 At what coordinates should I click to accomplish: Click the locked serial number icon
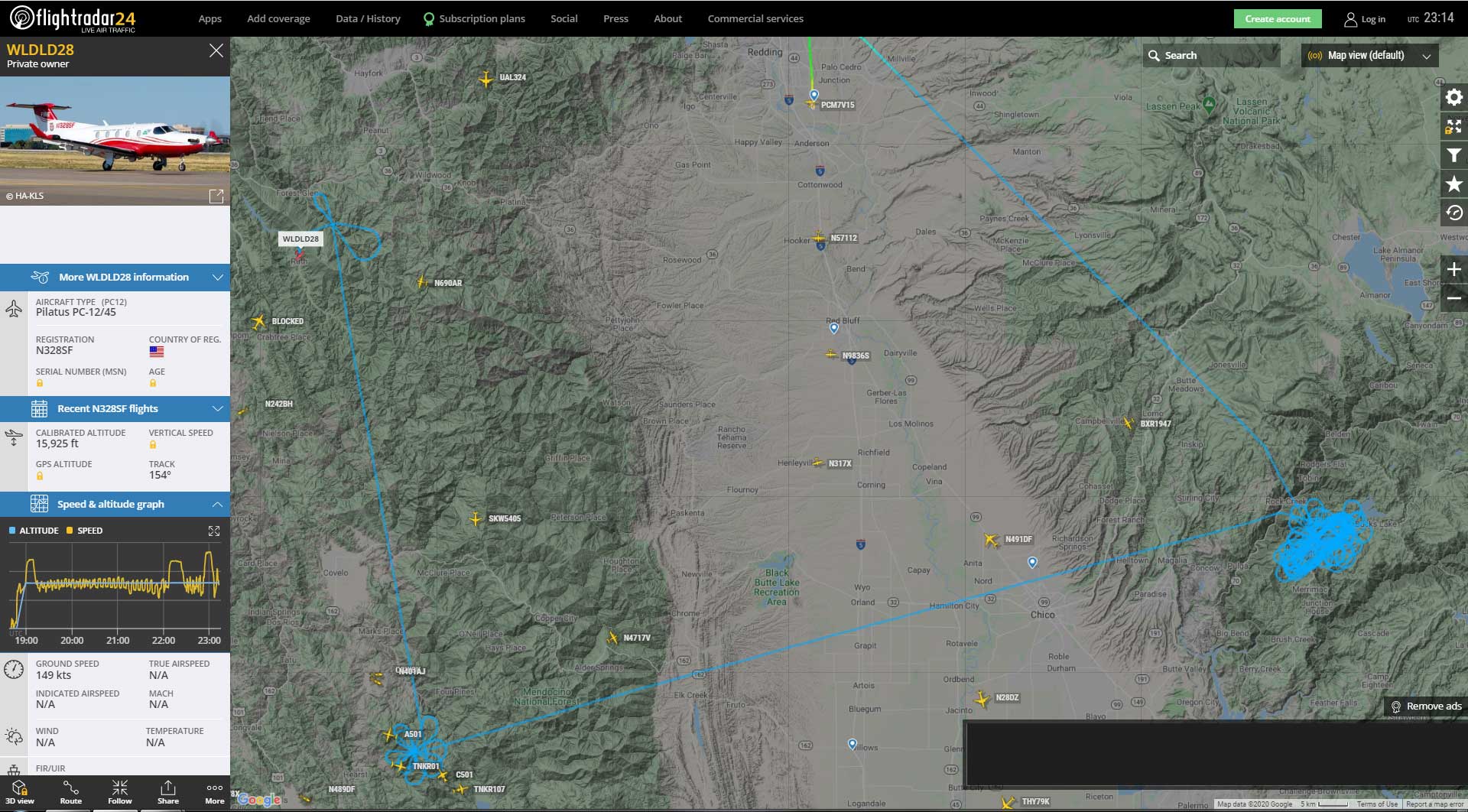pos(40,383)
